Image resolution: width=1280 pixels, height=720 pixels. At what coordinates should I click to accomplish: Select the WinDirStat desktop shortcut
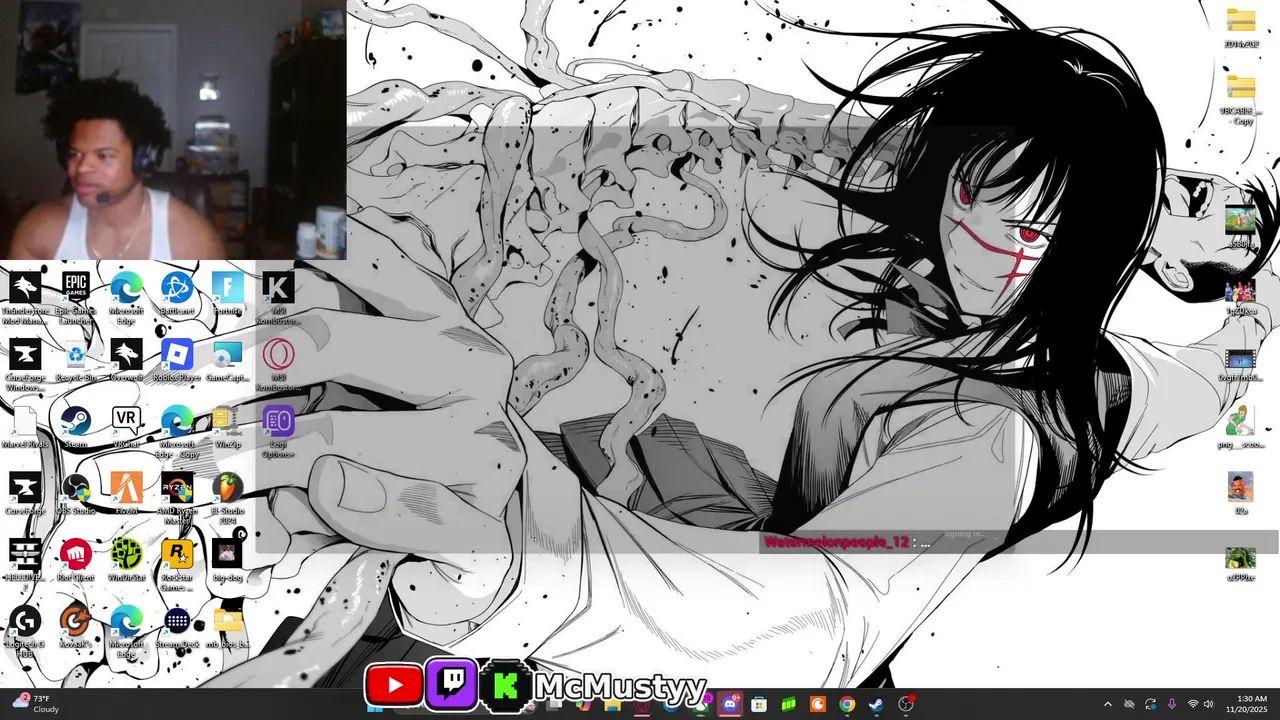127,561
